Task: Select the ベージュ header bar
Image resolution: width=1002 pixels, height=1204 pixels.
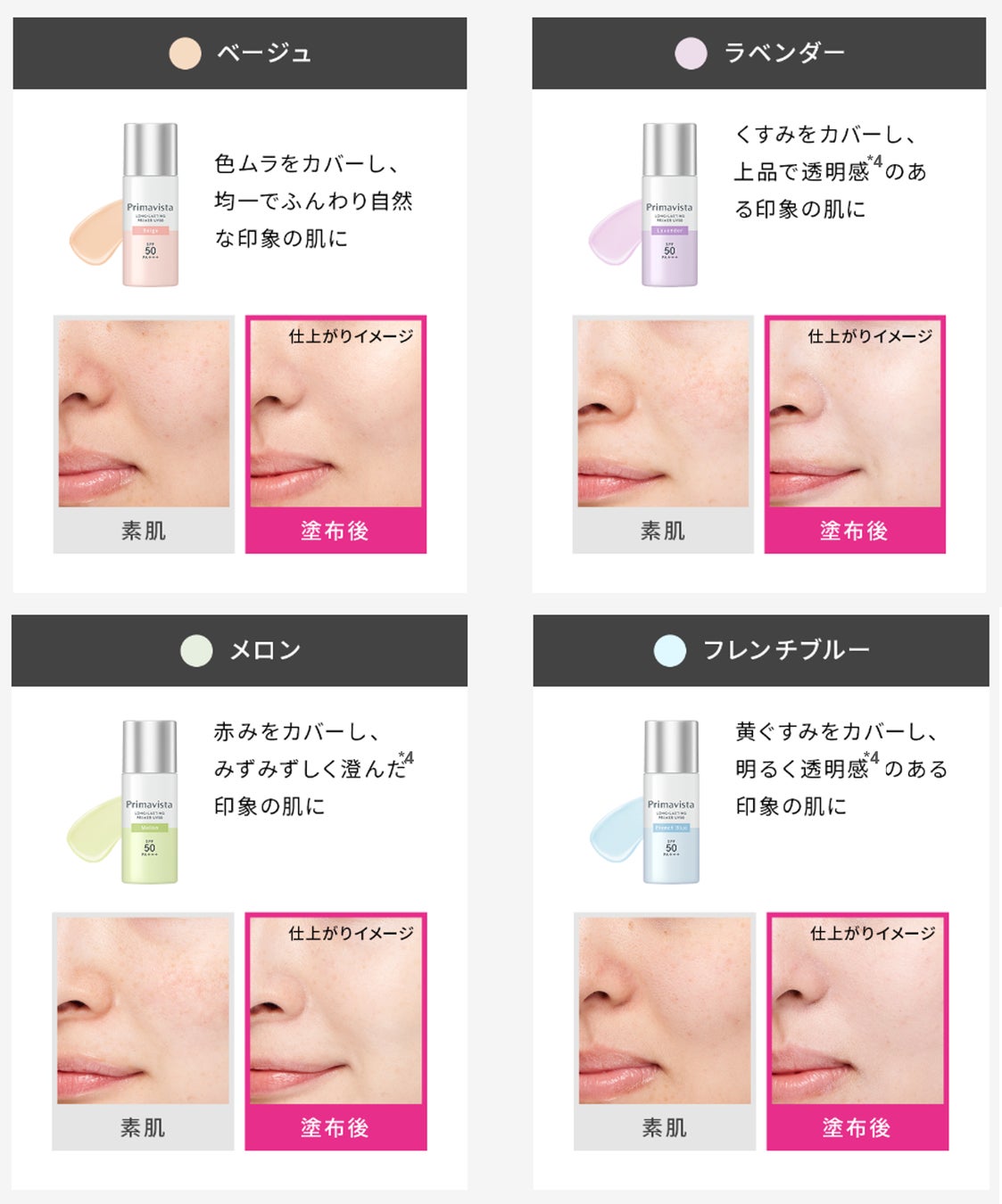Action: (x=240, y=54)
